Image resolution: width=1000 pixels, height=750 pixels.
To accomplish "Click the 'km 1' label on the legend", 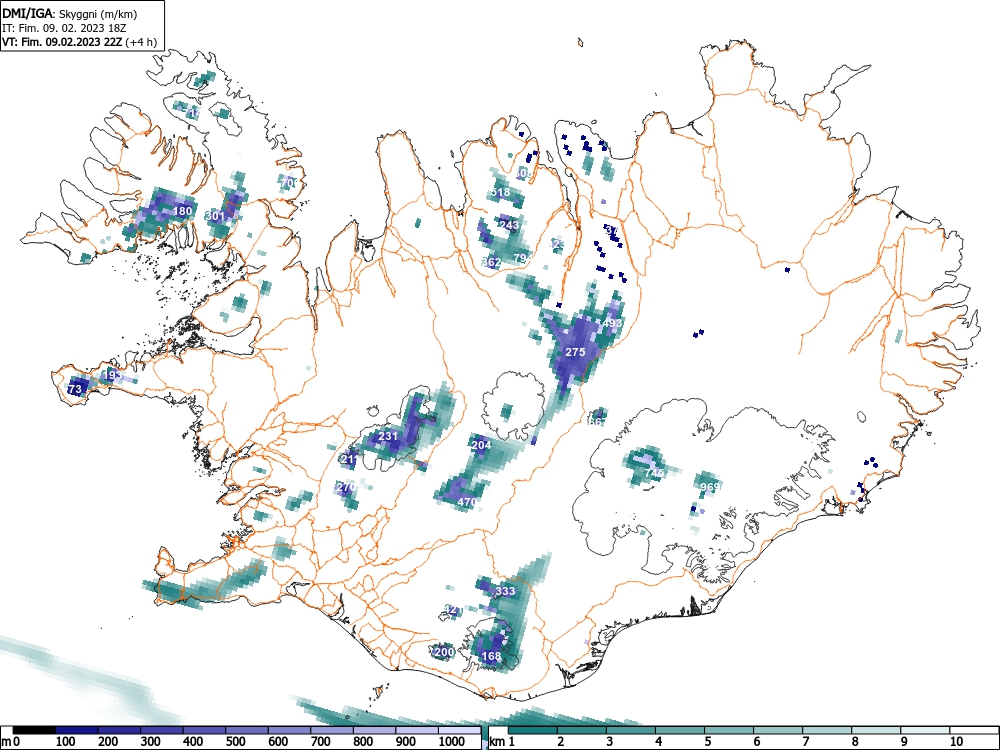I will tap(503, 742).
